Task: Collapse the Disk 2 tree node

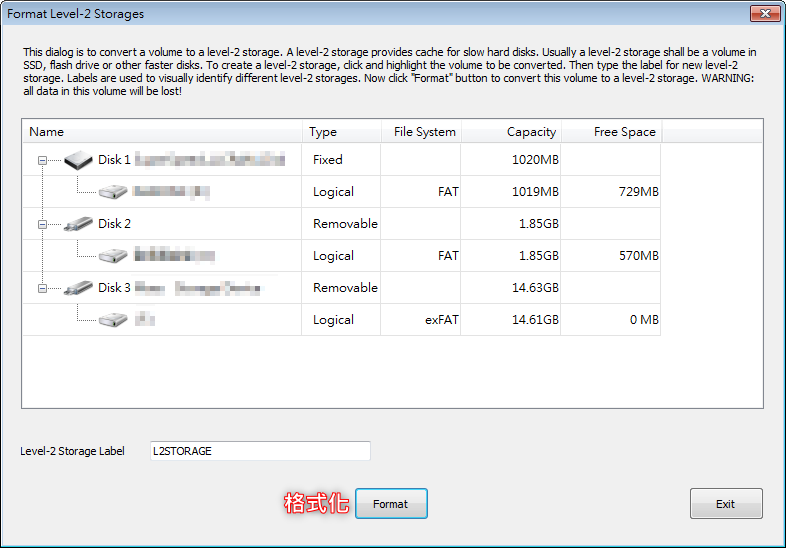Action: [x=43, y=224]
